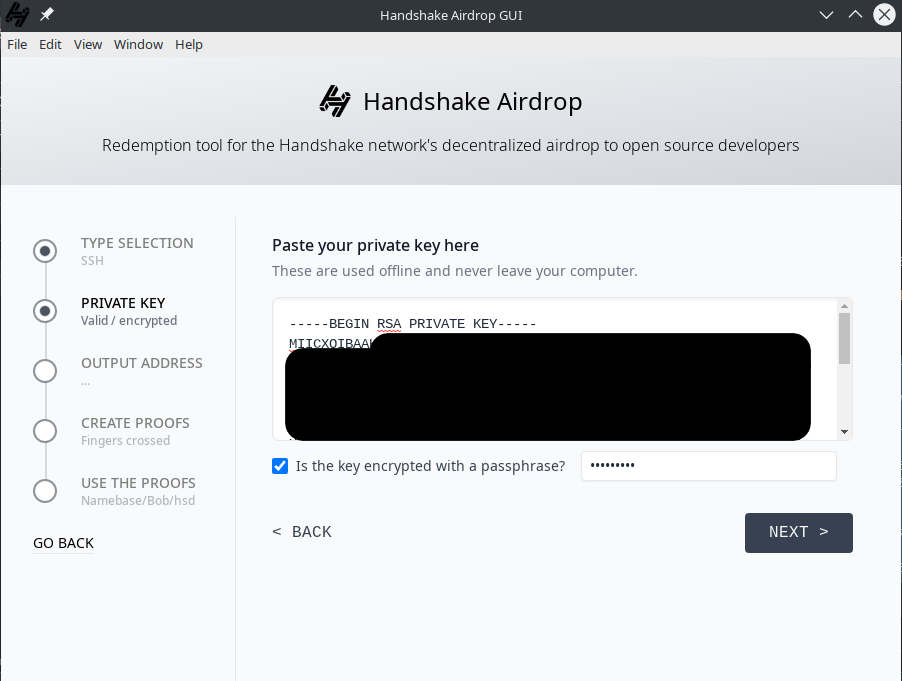Click the BACK button

[x=302, y=531]
